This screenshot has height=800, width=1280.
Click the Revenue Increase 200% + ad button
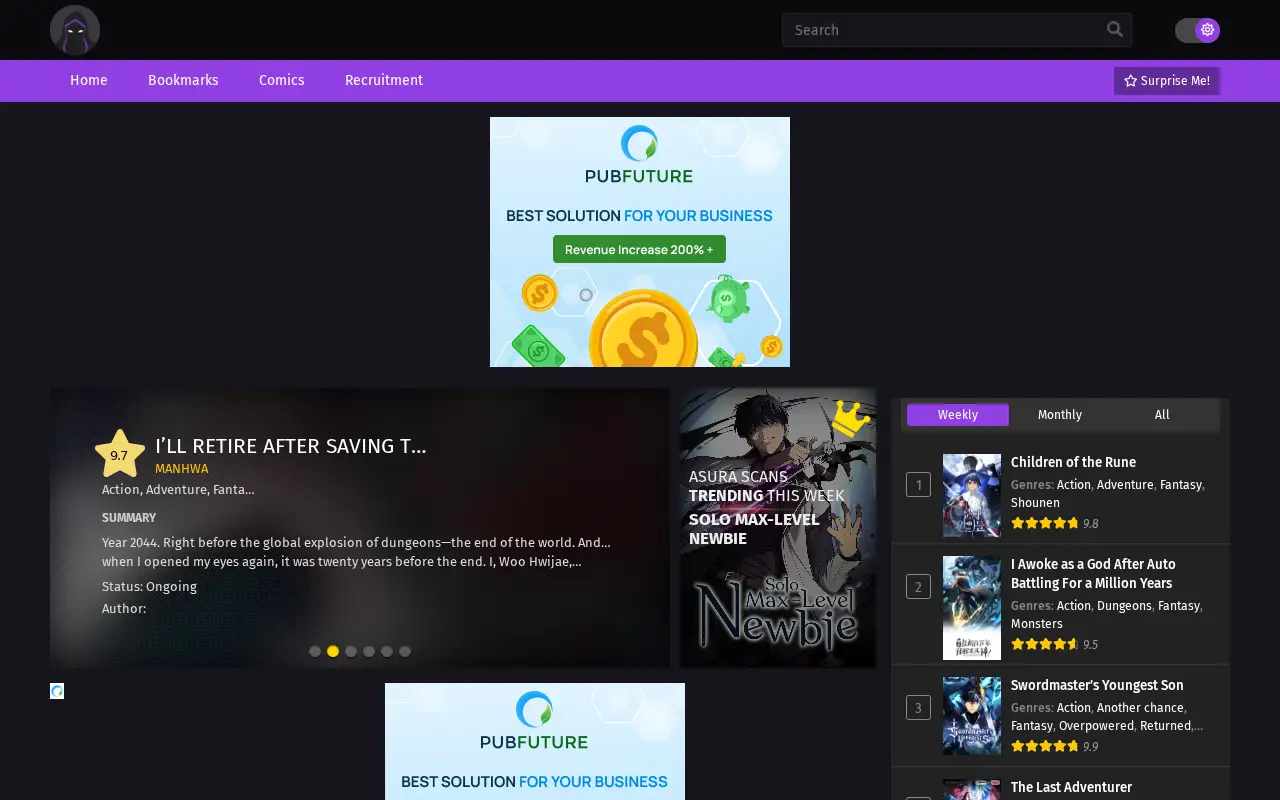pyautogui.click(x=639, y=249)
